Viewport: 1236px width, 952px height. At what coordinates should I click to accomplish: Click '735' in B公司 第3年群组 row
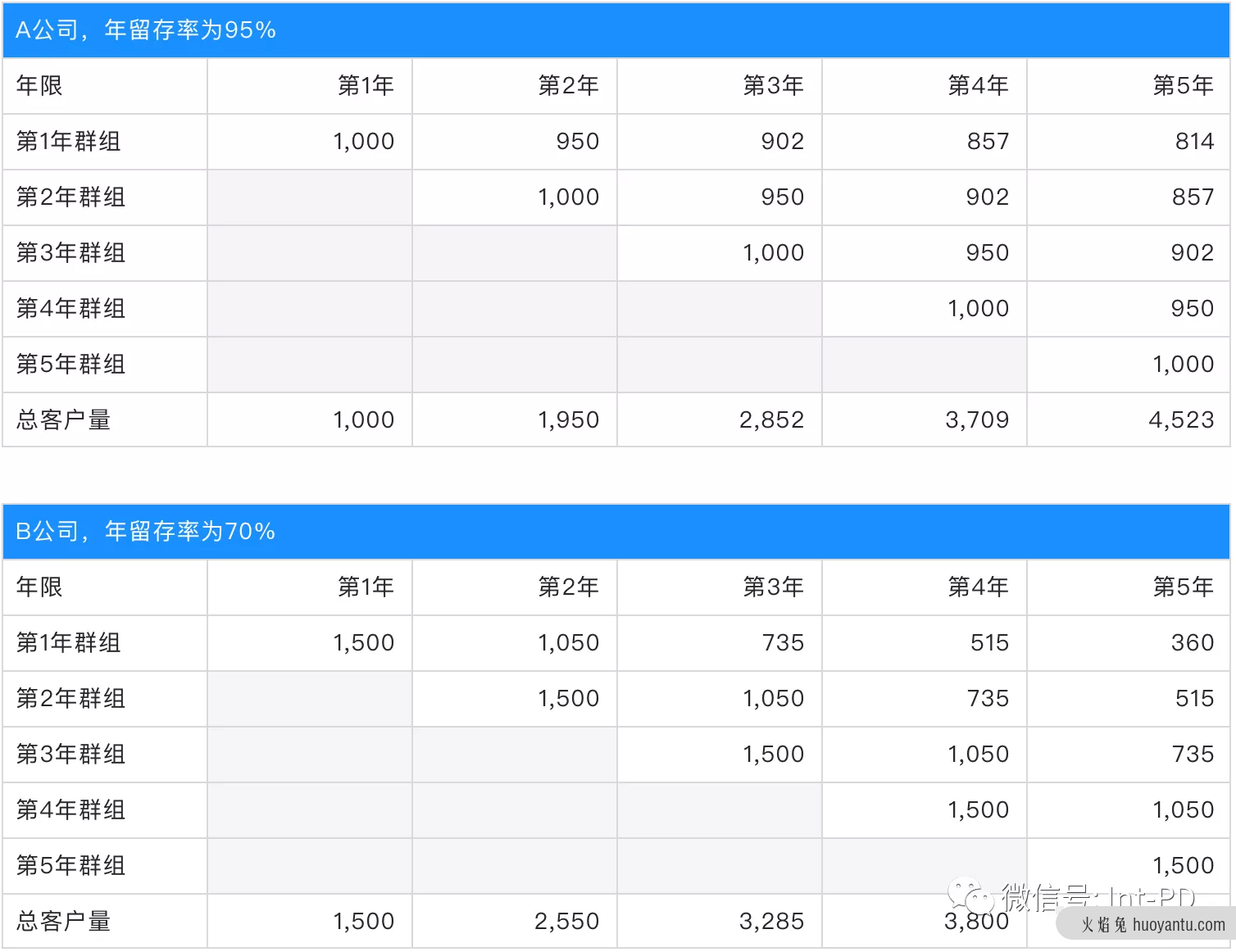(1193, 755)
